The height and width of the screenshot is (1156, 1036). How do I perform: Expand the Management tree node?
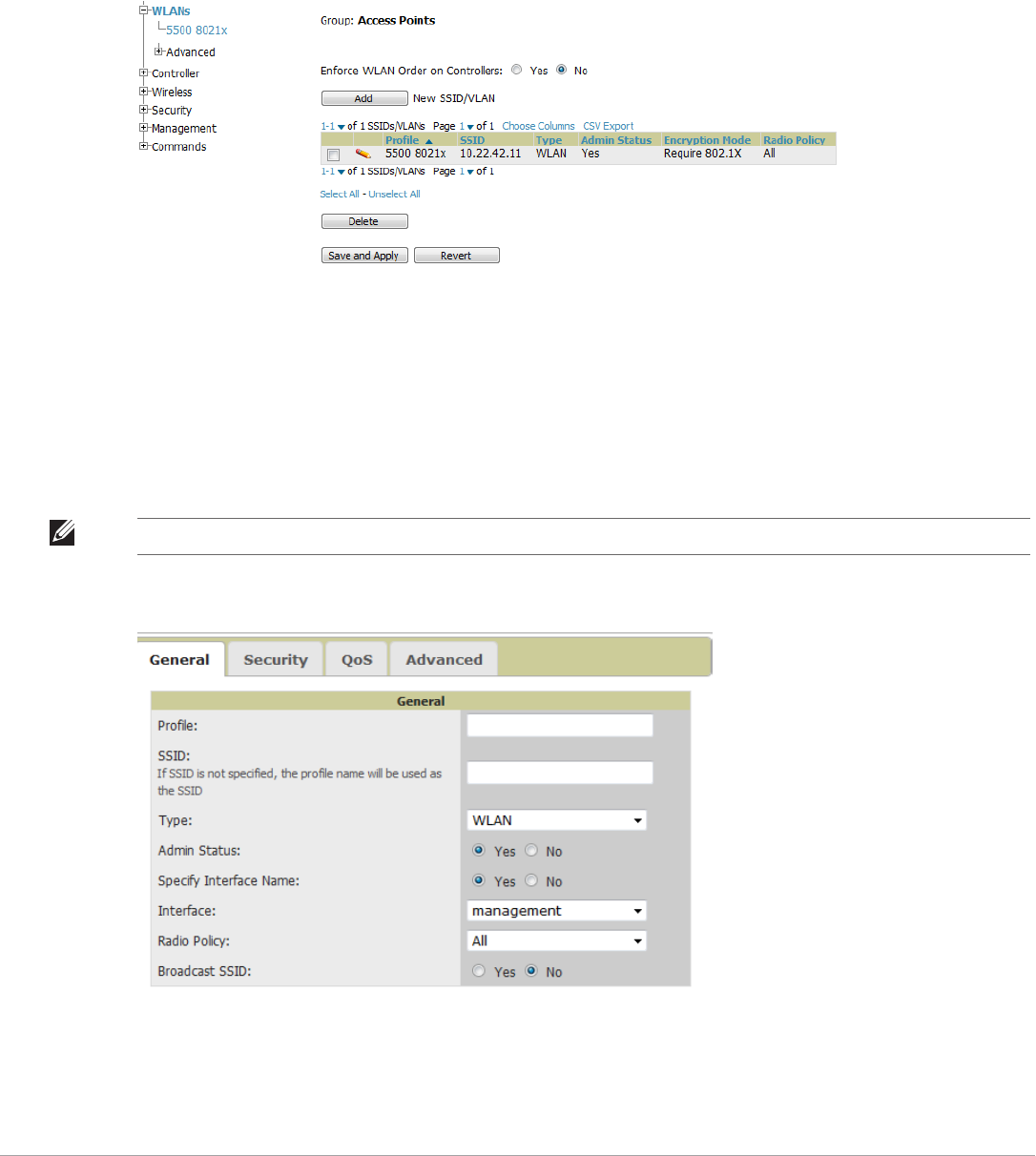coord(144,128)
